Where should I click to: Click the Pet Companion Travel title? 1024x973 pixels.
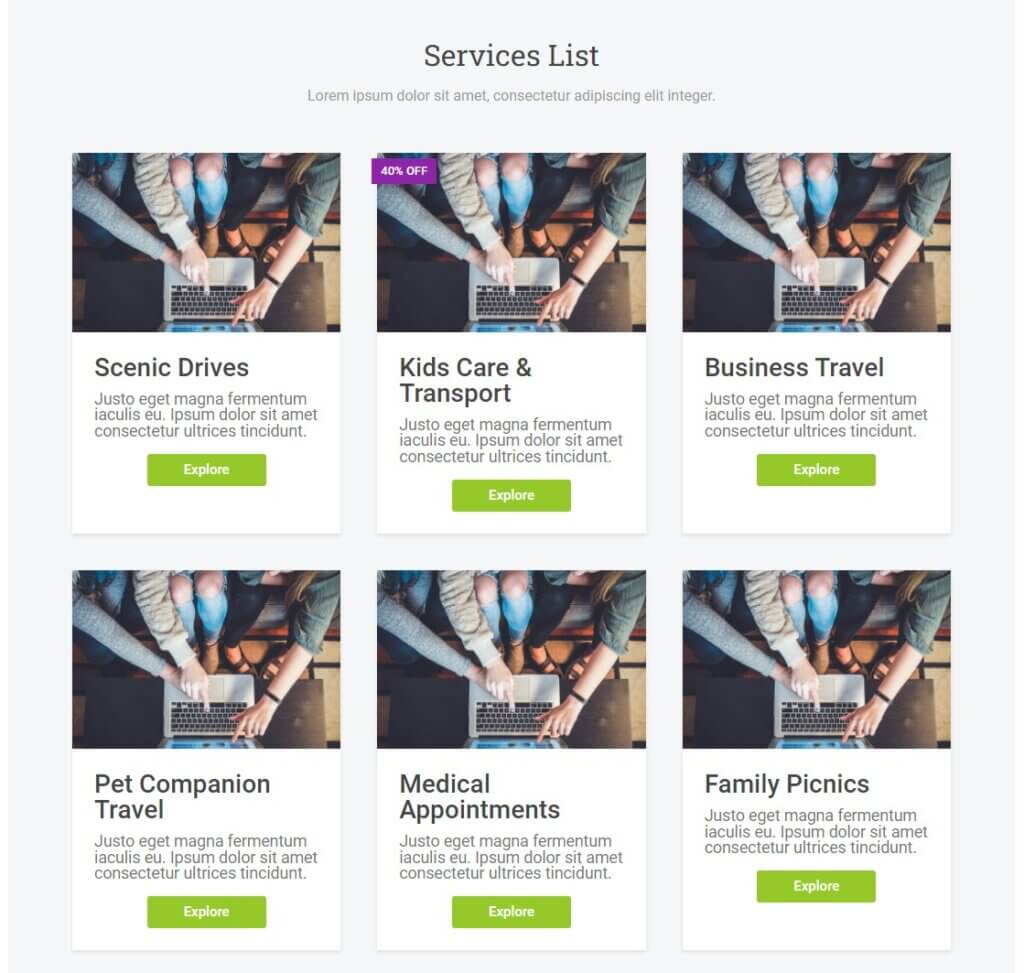tap(182, 796)
